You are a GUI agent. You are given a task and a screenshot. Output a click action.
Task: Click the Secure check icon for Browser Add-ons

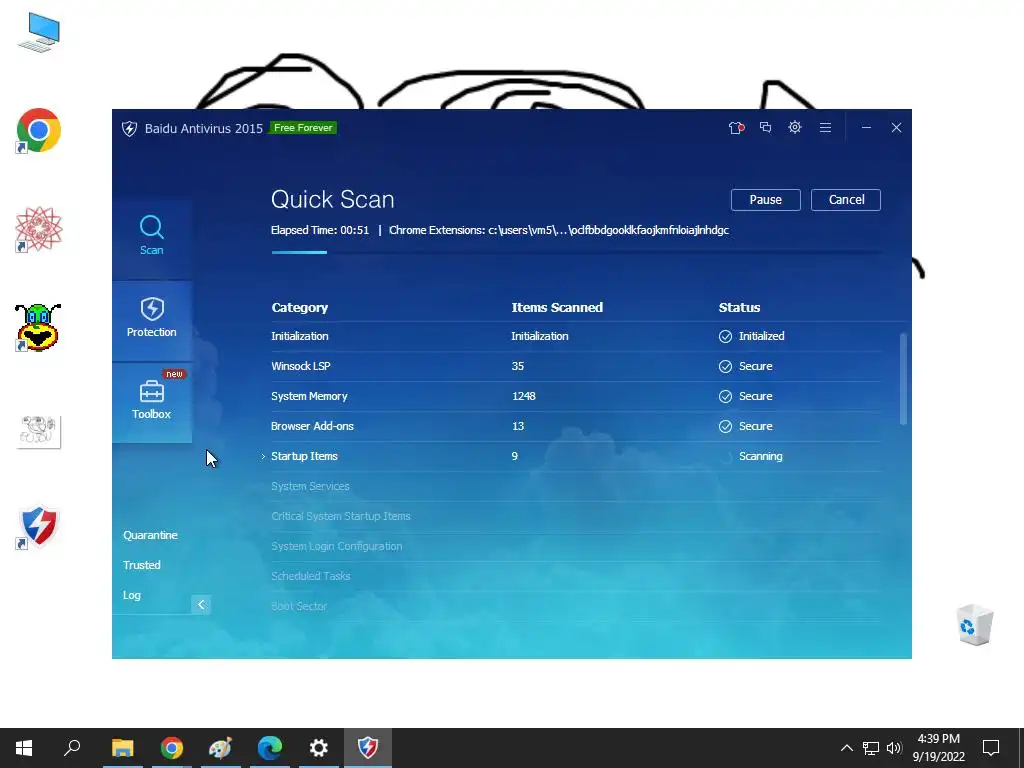click(726, 426)
